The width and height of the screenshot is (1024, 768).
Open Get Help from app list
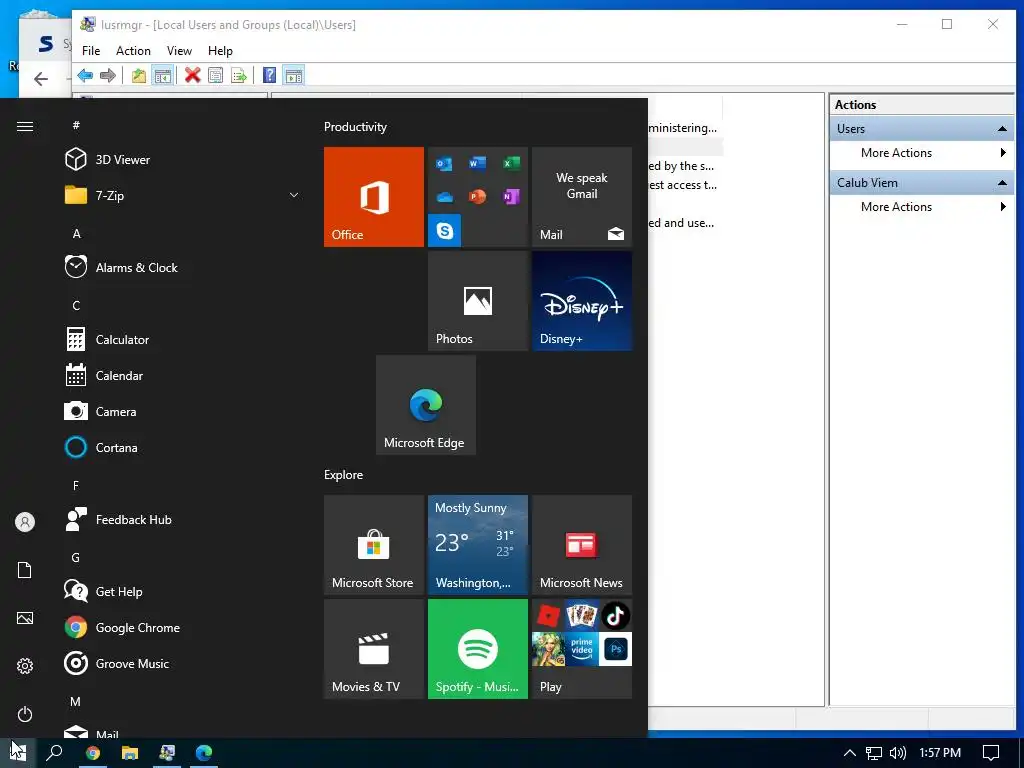[182, 592]
